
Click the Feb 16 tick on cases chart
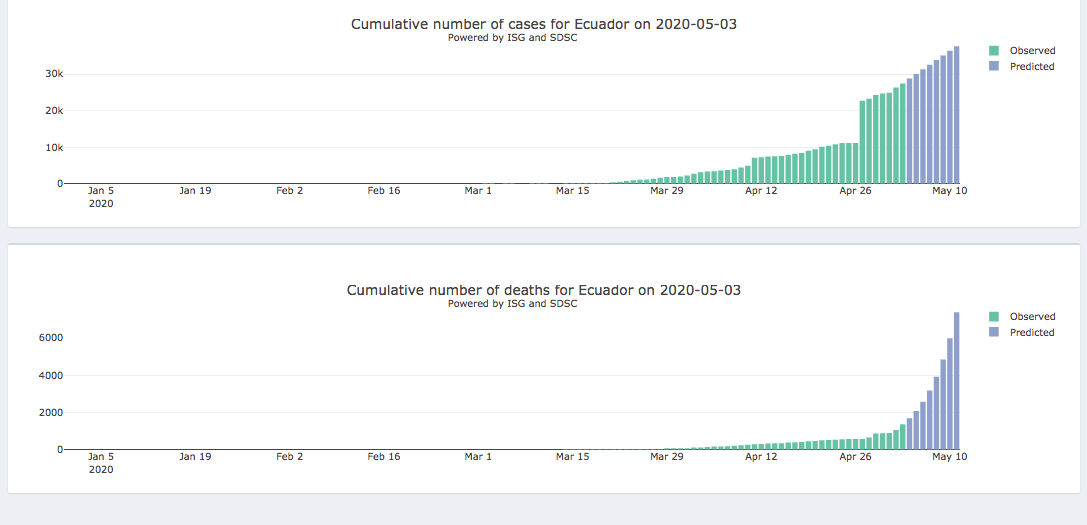tap(383, 190)
